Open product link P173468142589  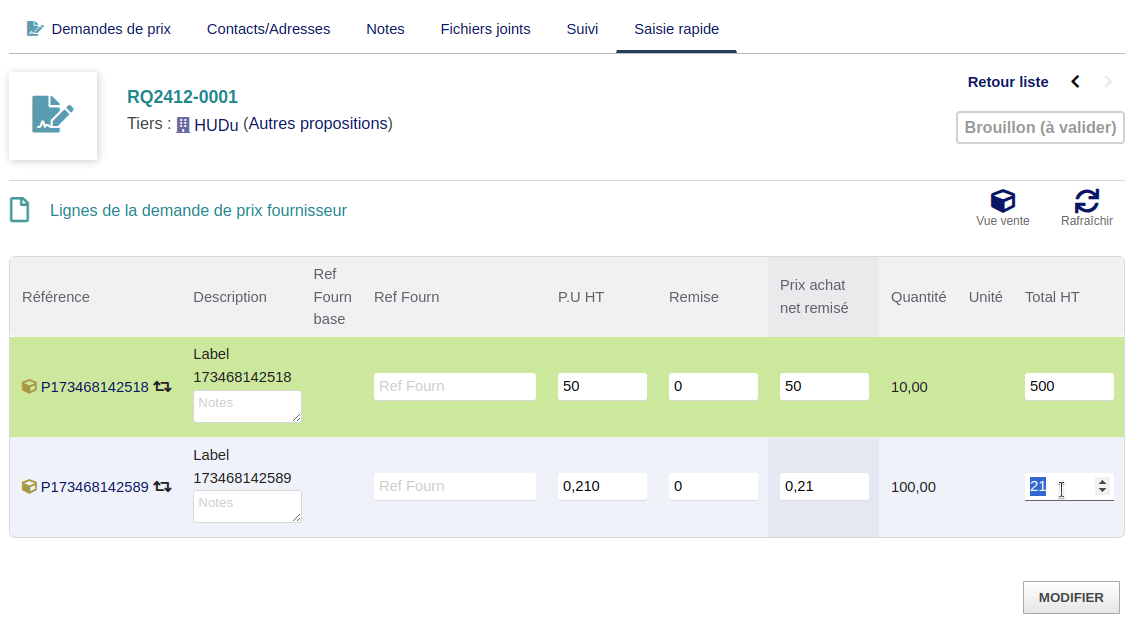94,487
